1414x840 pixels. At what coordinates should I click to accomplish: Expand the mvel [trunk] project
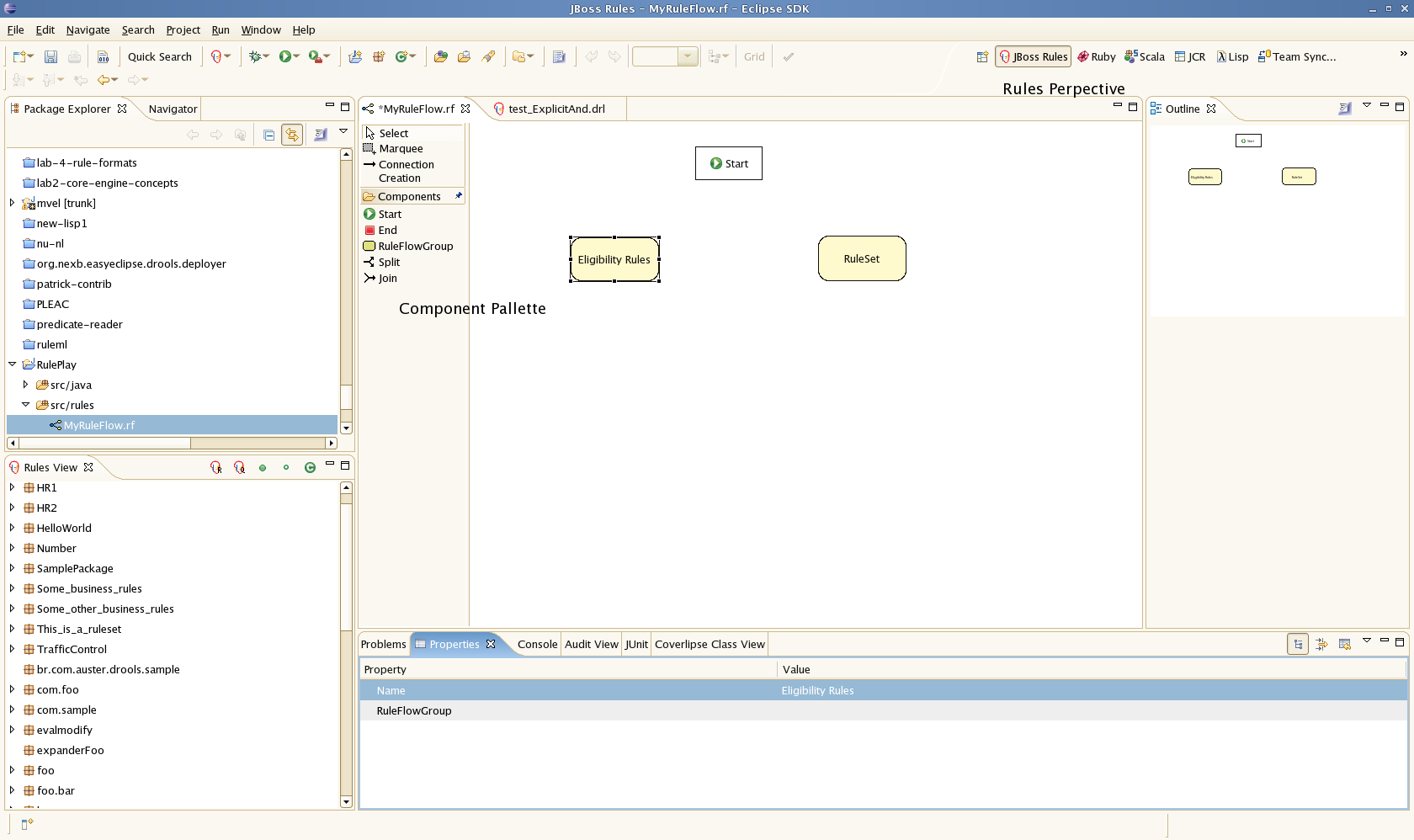click(x=13, y=203)
